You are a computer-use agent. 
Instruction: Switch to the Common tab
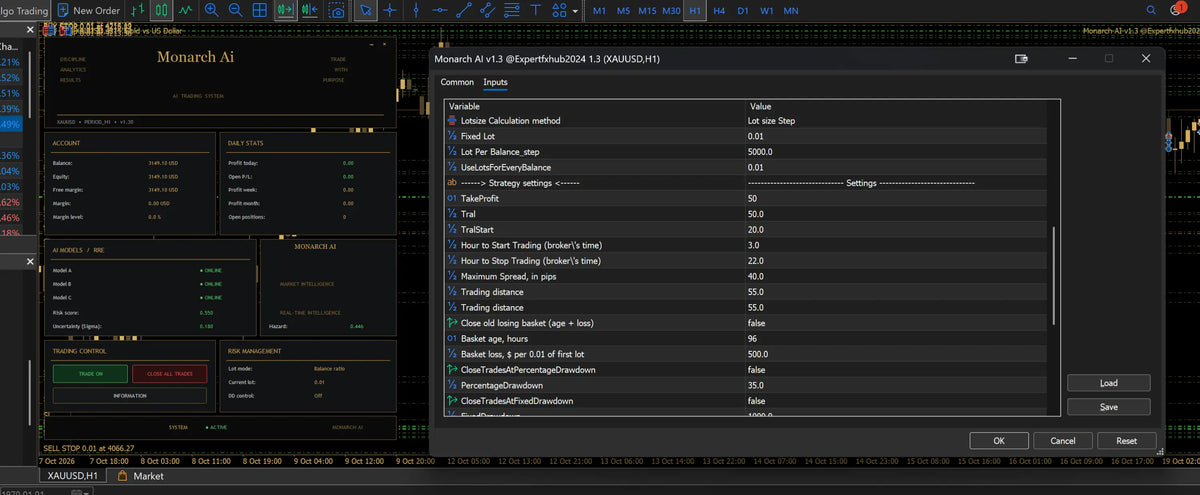tap(457, 82)
